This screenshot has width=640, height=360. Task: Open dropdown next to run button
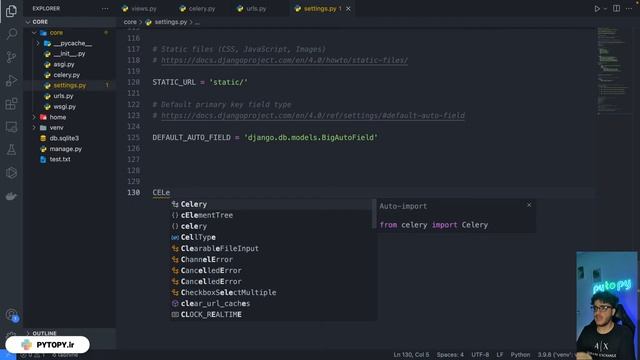pyautogui.click(x=605, y=9)
